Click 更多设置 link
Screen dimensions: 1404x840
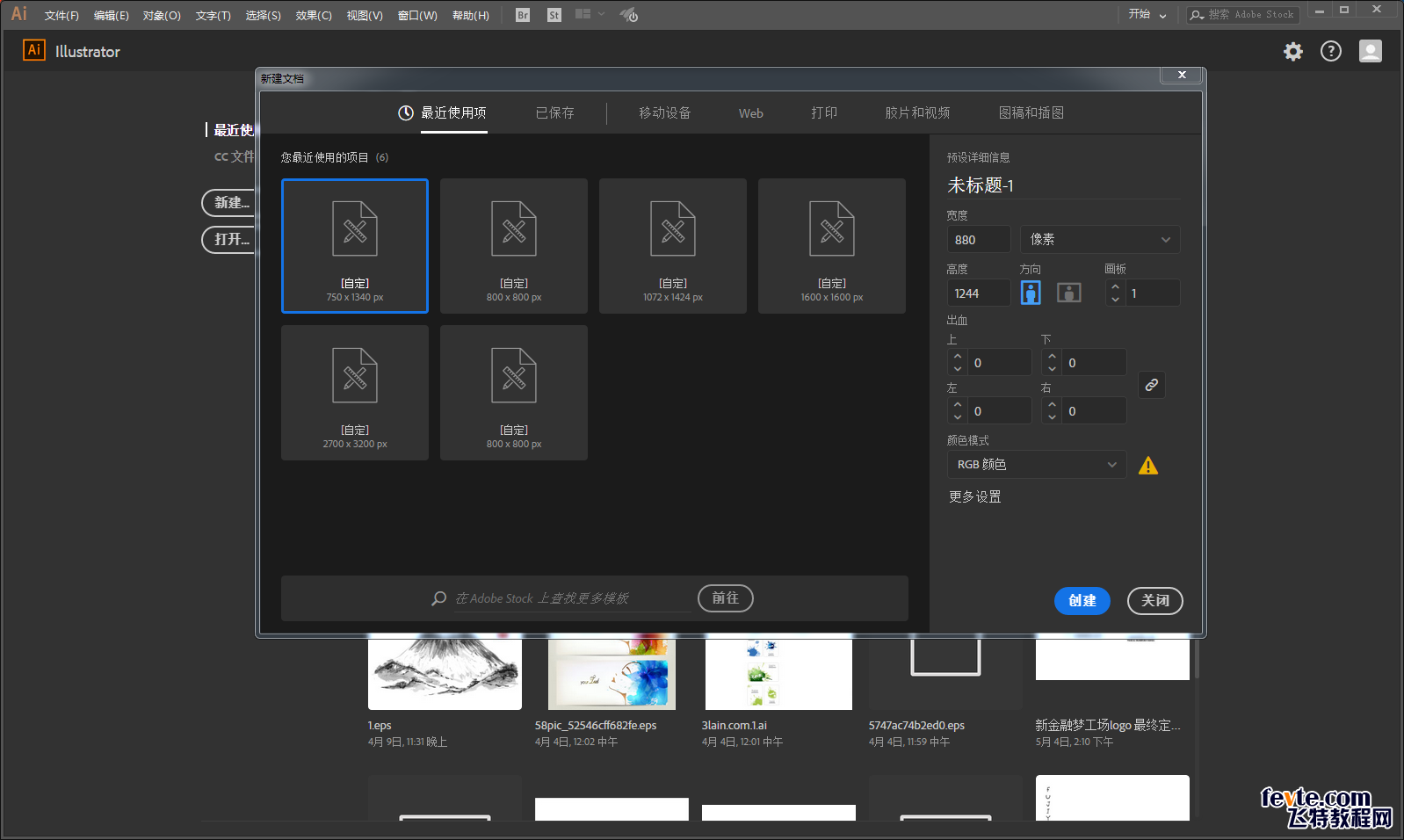click(974, 496)
